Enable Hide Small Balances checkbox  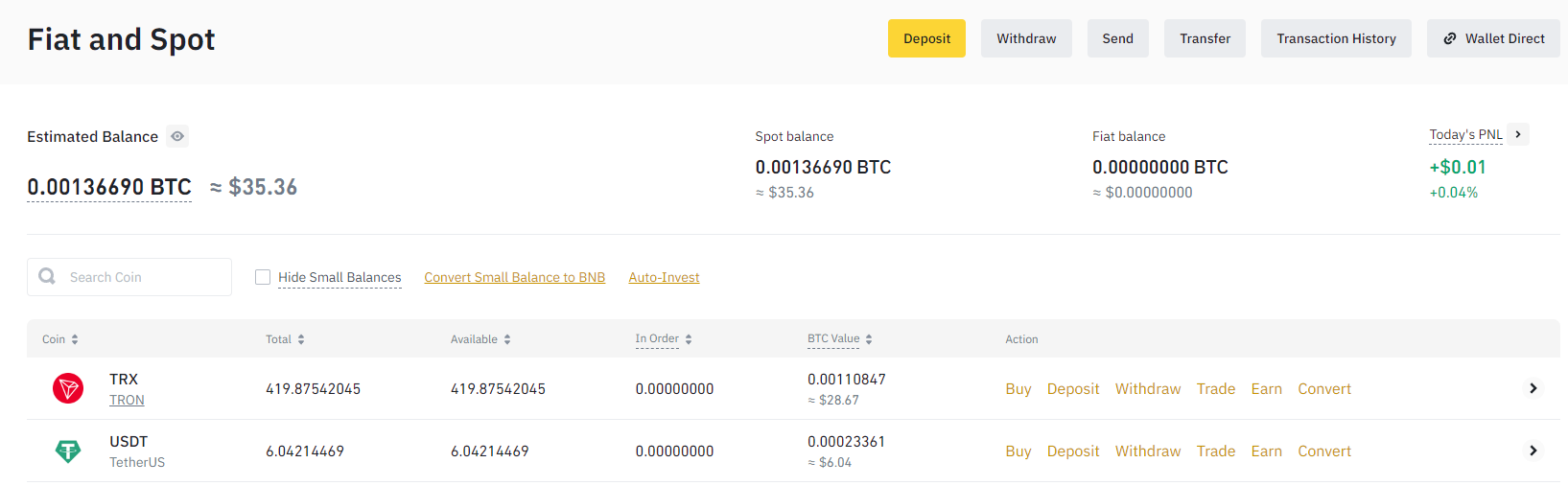click(263, 277)
